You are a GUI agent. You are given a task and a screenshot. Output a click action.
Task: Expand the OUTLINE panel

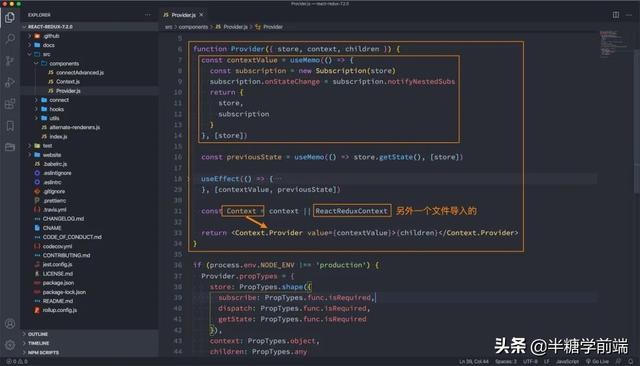[90, 334]
